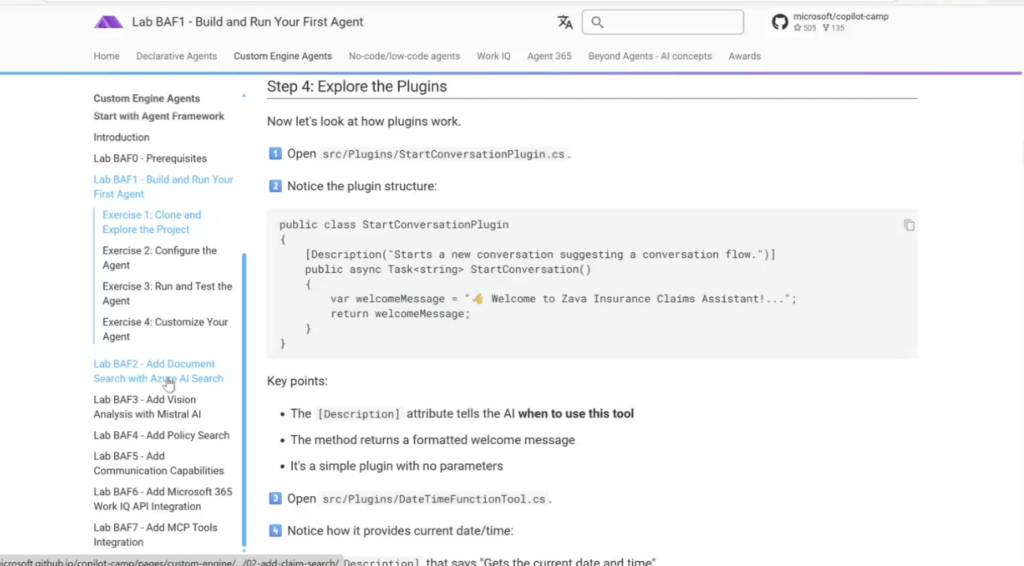1024x566 pixels.
Task: Go to Exercise 4: Customize Your Agent
Action: pyautogui.click(x=164, y=329)
